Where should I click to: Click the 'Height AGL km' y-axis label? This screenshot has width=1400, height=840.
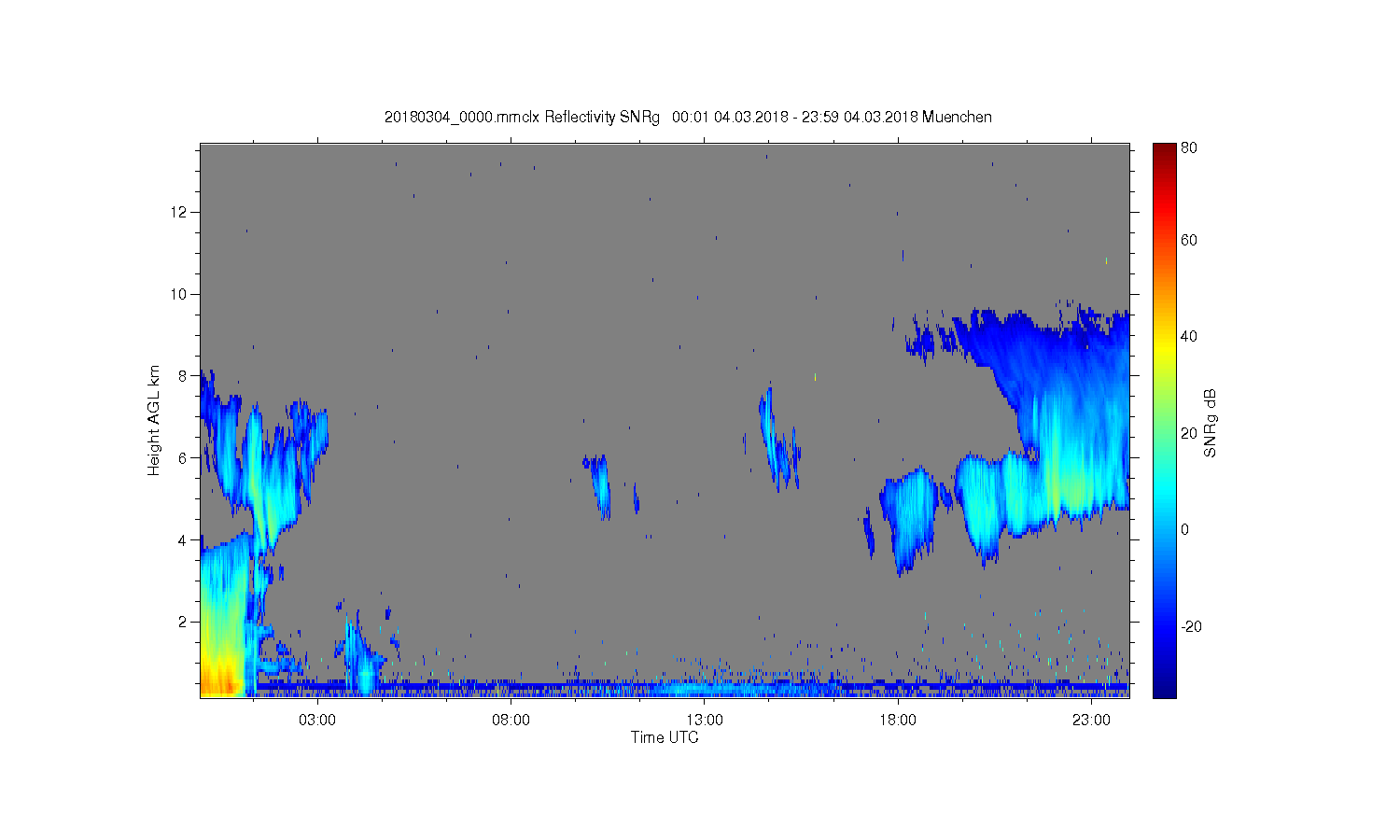154,420
